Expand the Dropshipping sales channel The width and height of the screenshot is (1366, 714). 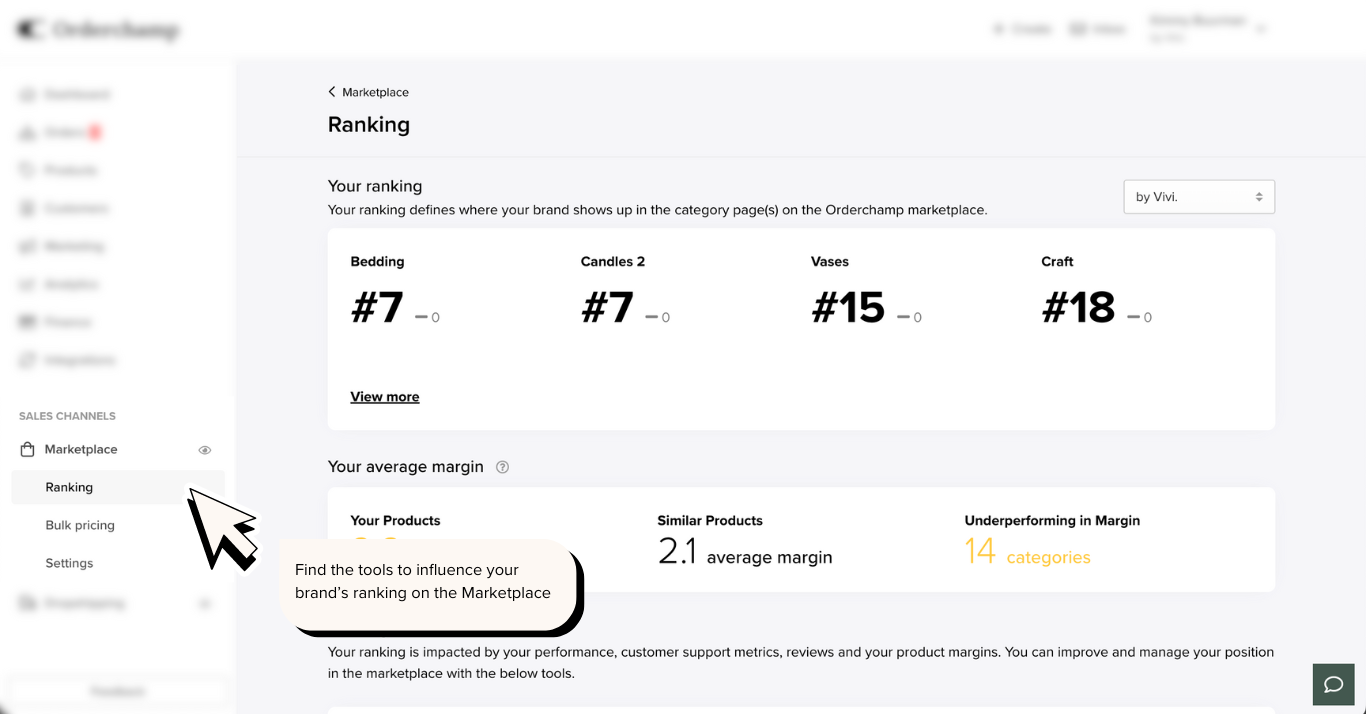click(x=205, y=604)
